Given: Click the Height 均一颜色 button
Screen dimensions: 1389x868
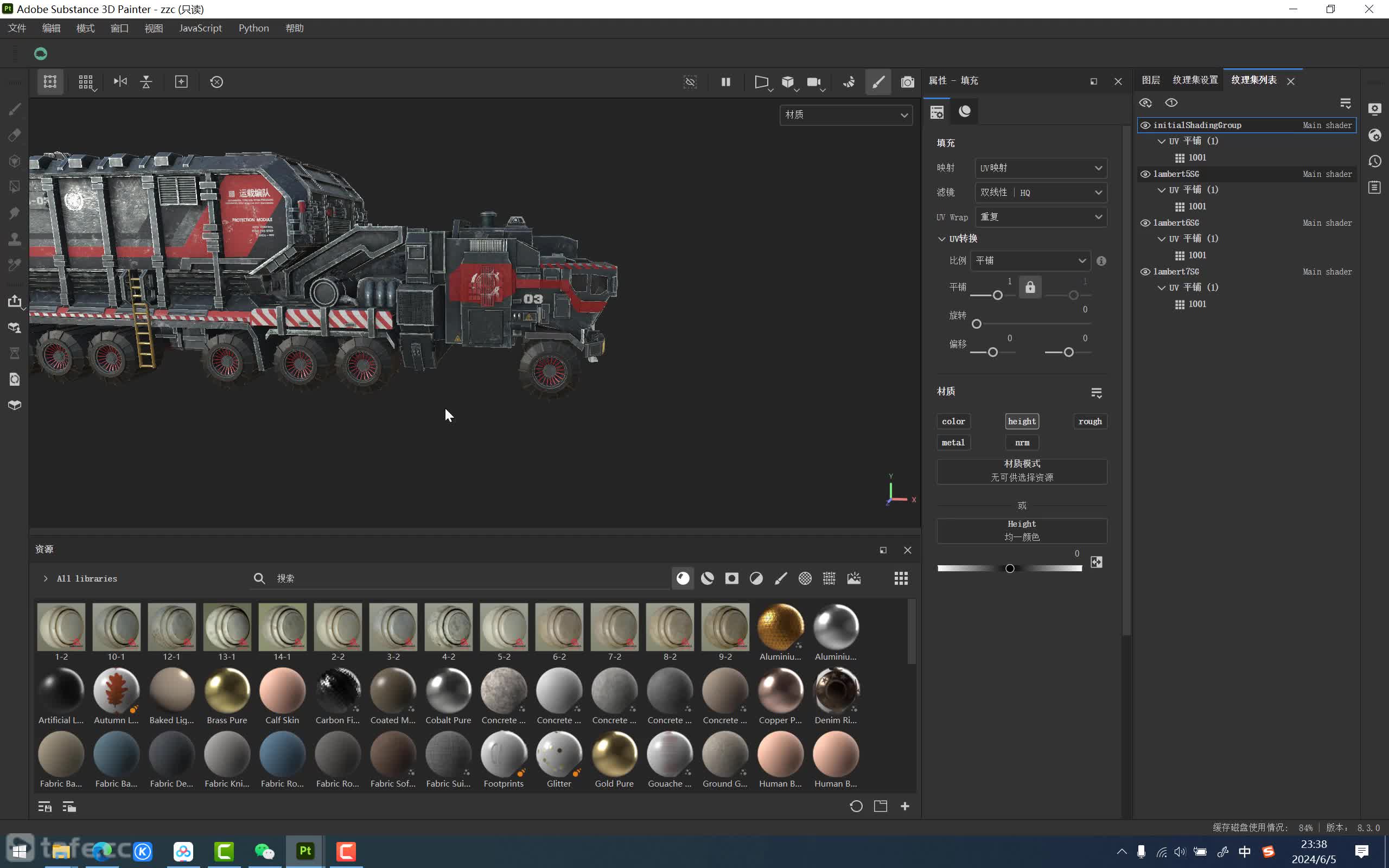Looking at the screenshot, I should (1022, 531).
